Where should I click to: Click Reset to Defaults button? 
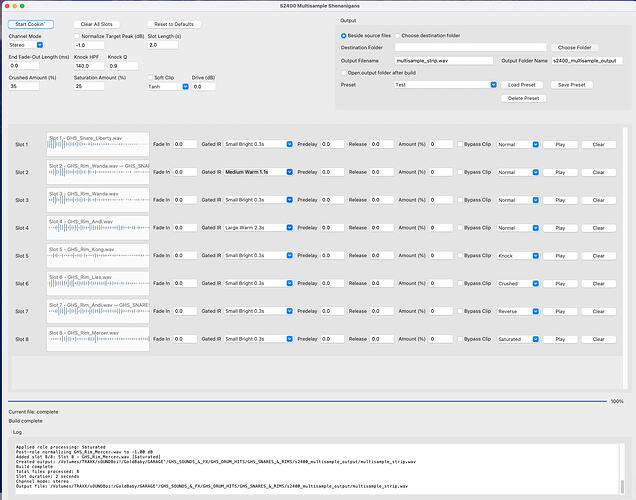click(174, 24)
